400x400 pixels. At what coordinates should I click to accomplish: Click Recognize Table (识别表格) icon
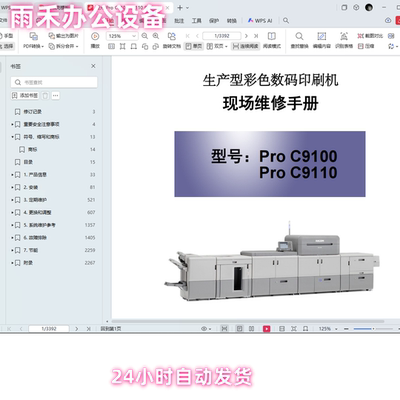(x=344, y=36)
